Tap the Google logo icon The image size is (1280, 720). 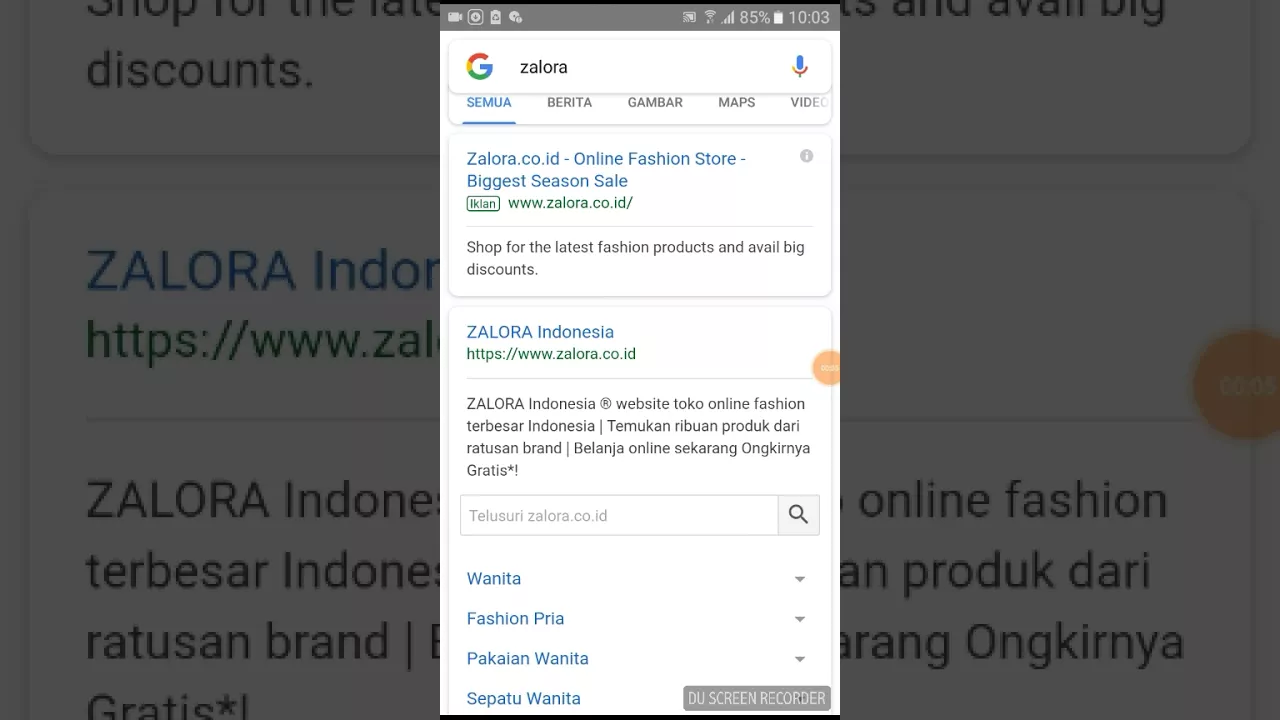pyautogui.click(x=479, y=67)
